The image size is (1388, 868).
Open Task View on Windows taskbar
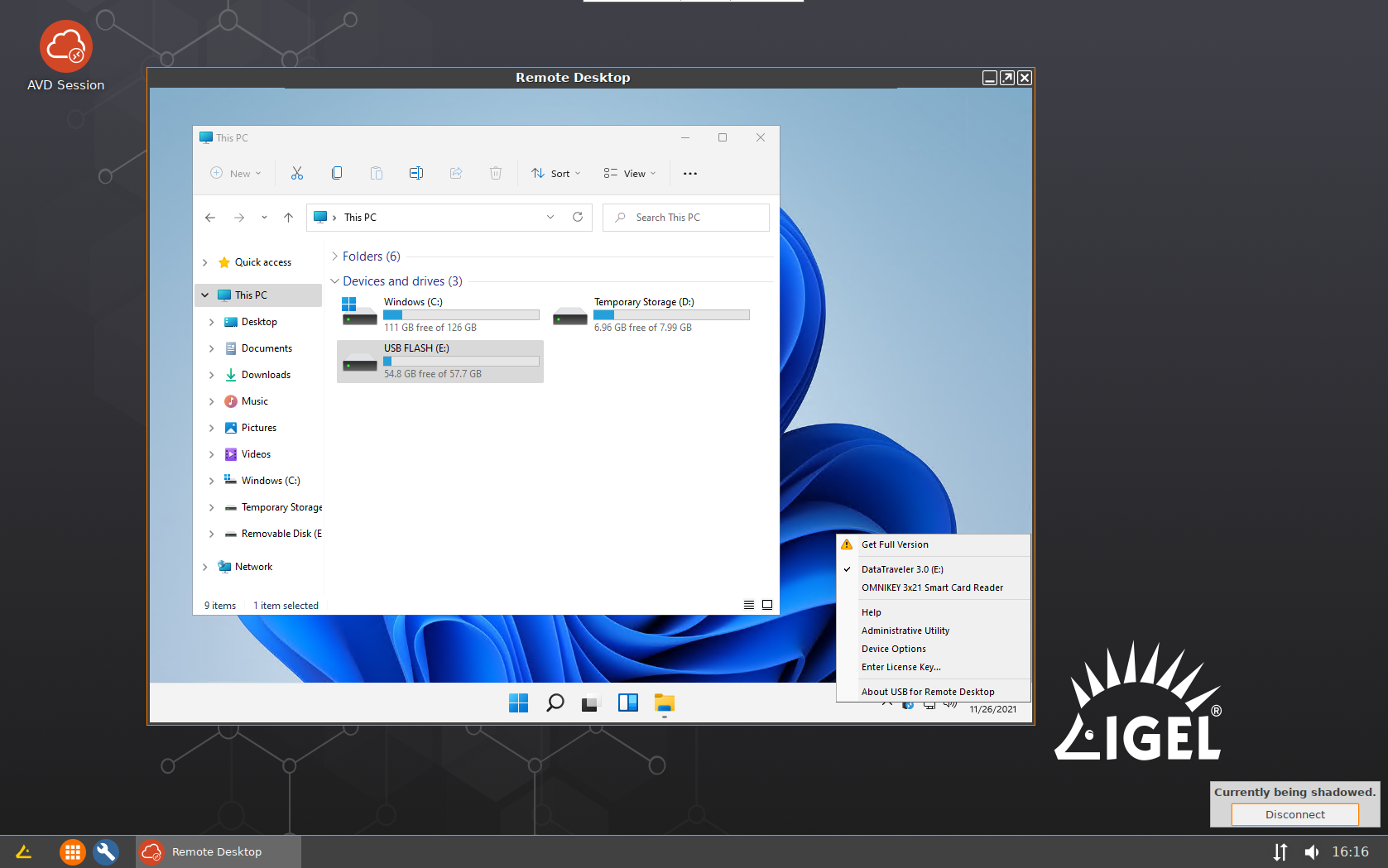(x=590, y=703)
